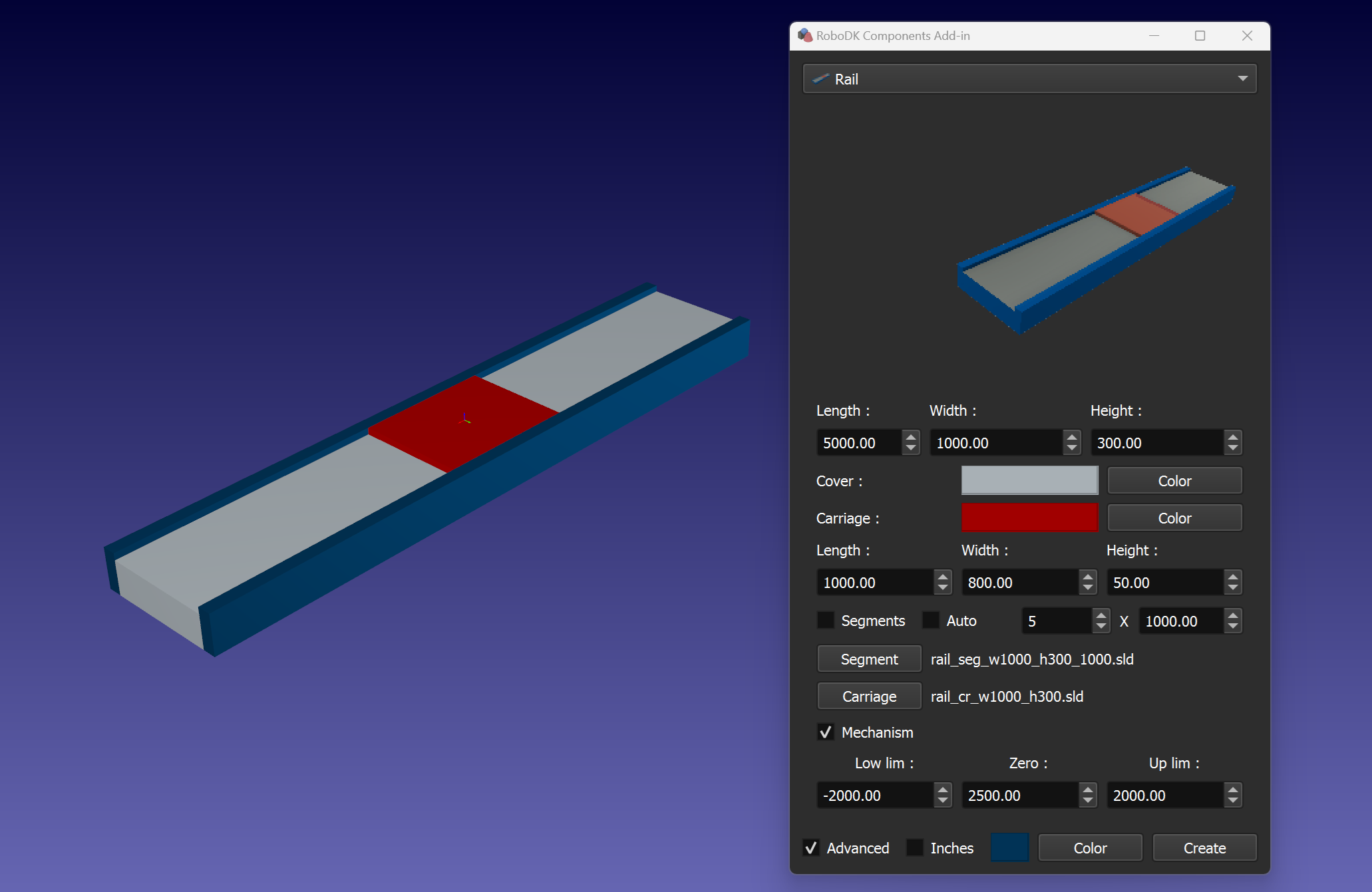Decrease the Zero position spinner value
Image resolution: width=1372 pixels, height=892 pixels.
(x=1088, y=801)
